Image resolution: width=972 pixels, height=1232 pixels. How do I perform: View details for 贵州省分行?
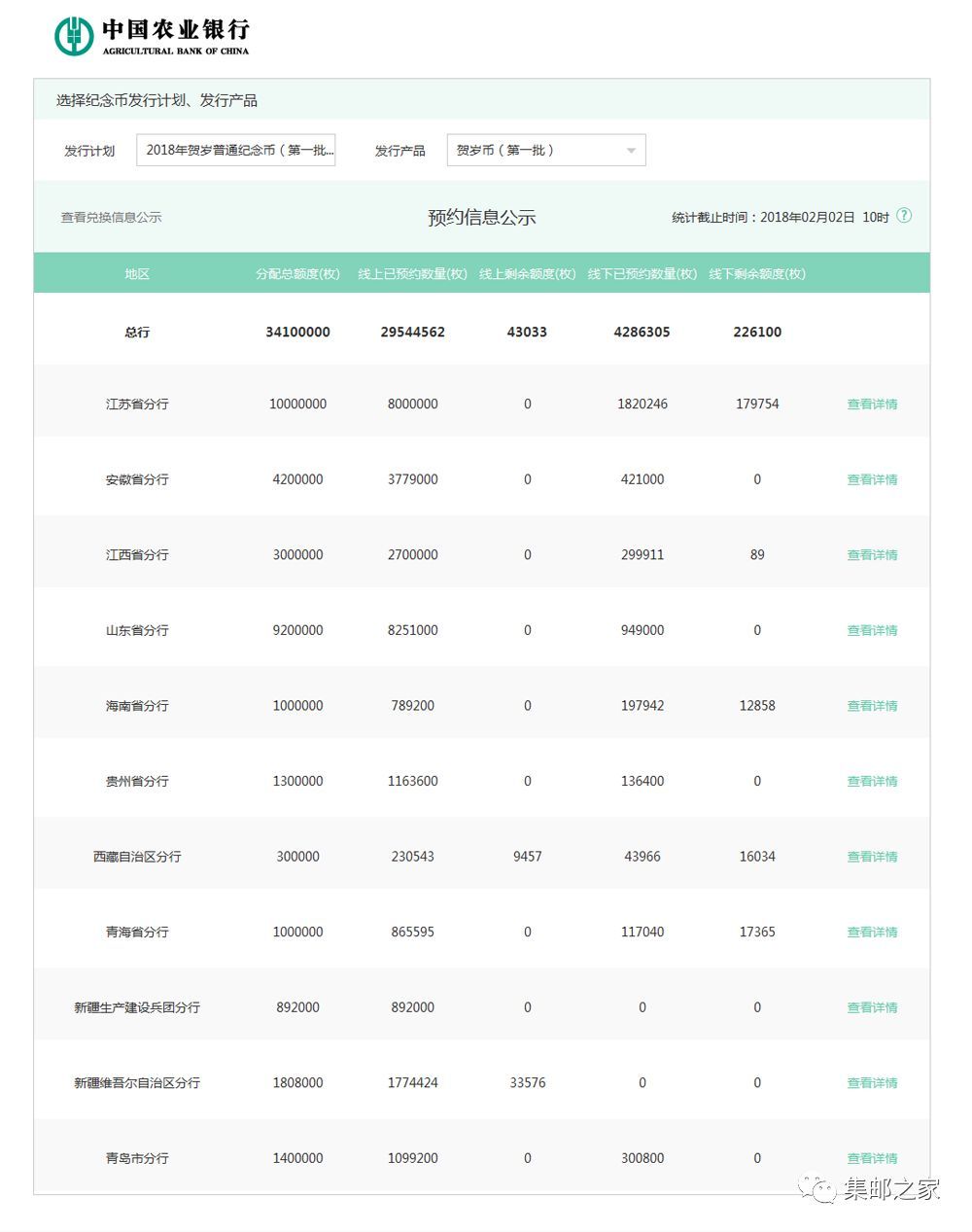pos(872,781)
